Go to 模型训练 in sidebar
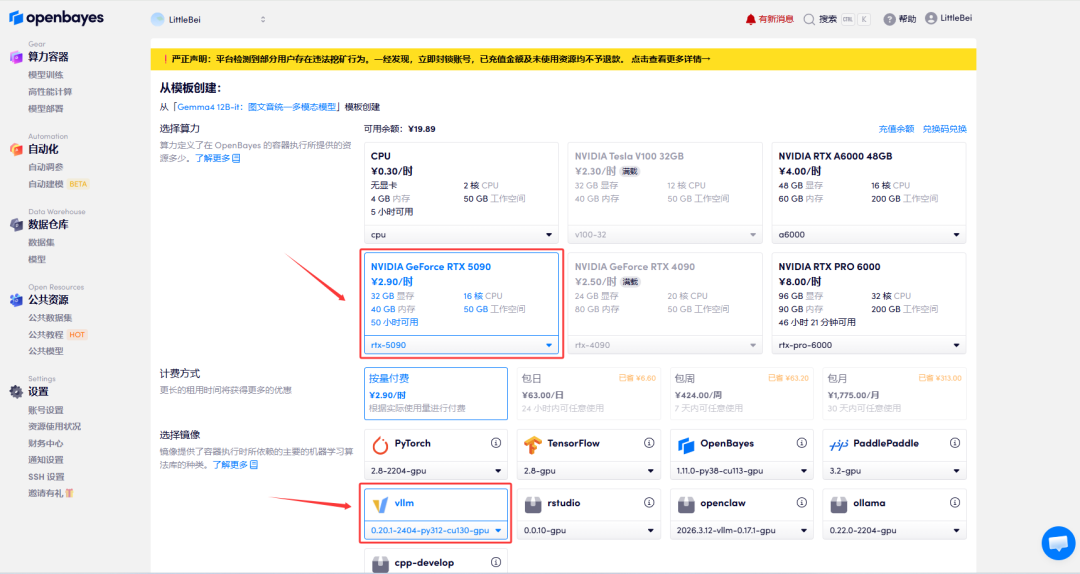This screenshot has height=574, width=1080. [x=45, y=74]
